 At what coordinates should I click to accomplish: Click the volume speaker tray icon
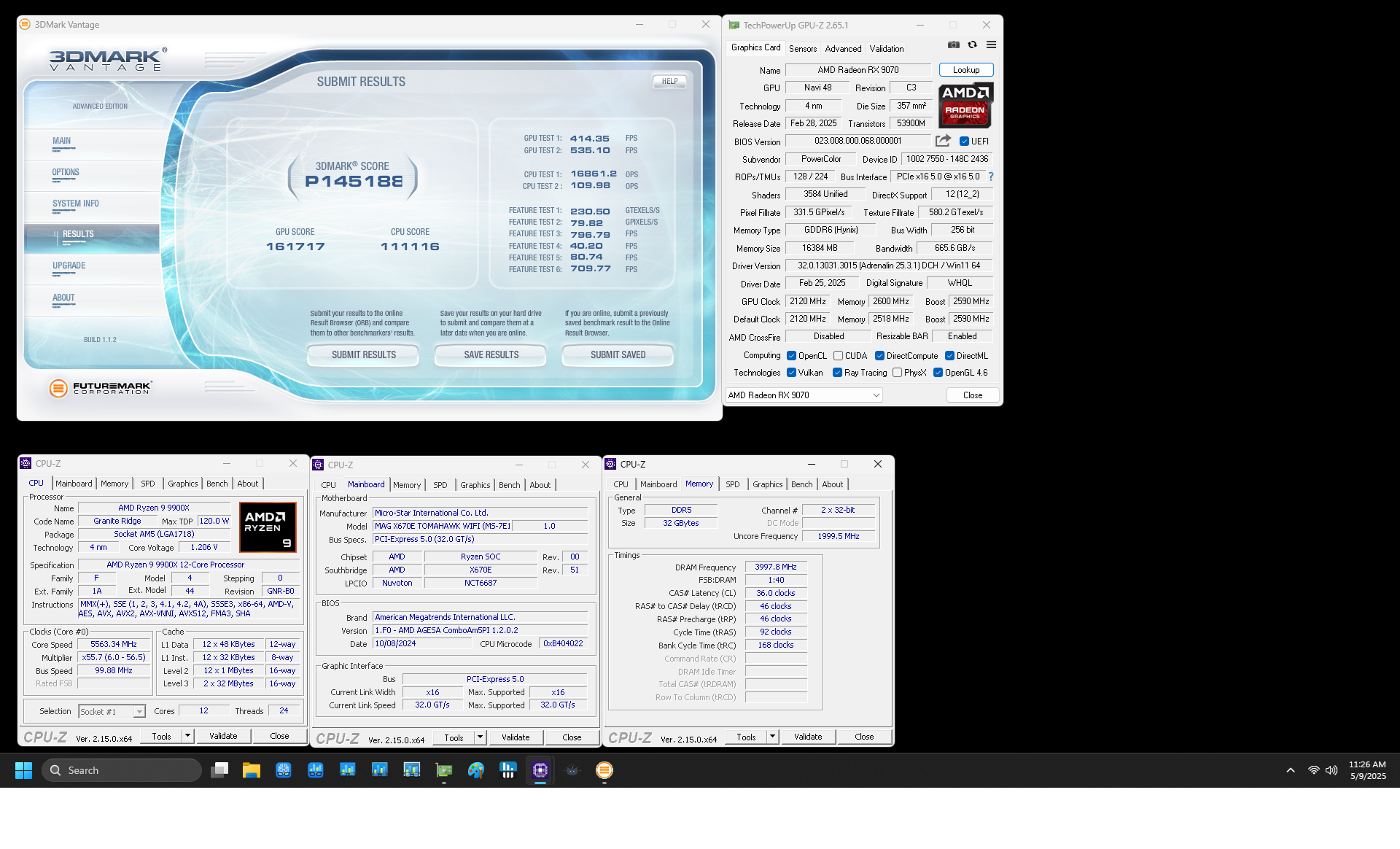(x=1331, y=770)
